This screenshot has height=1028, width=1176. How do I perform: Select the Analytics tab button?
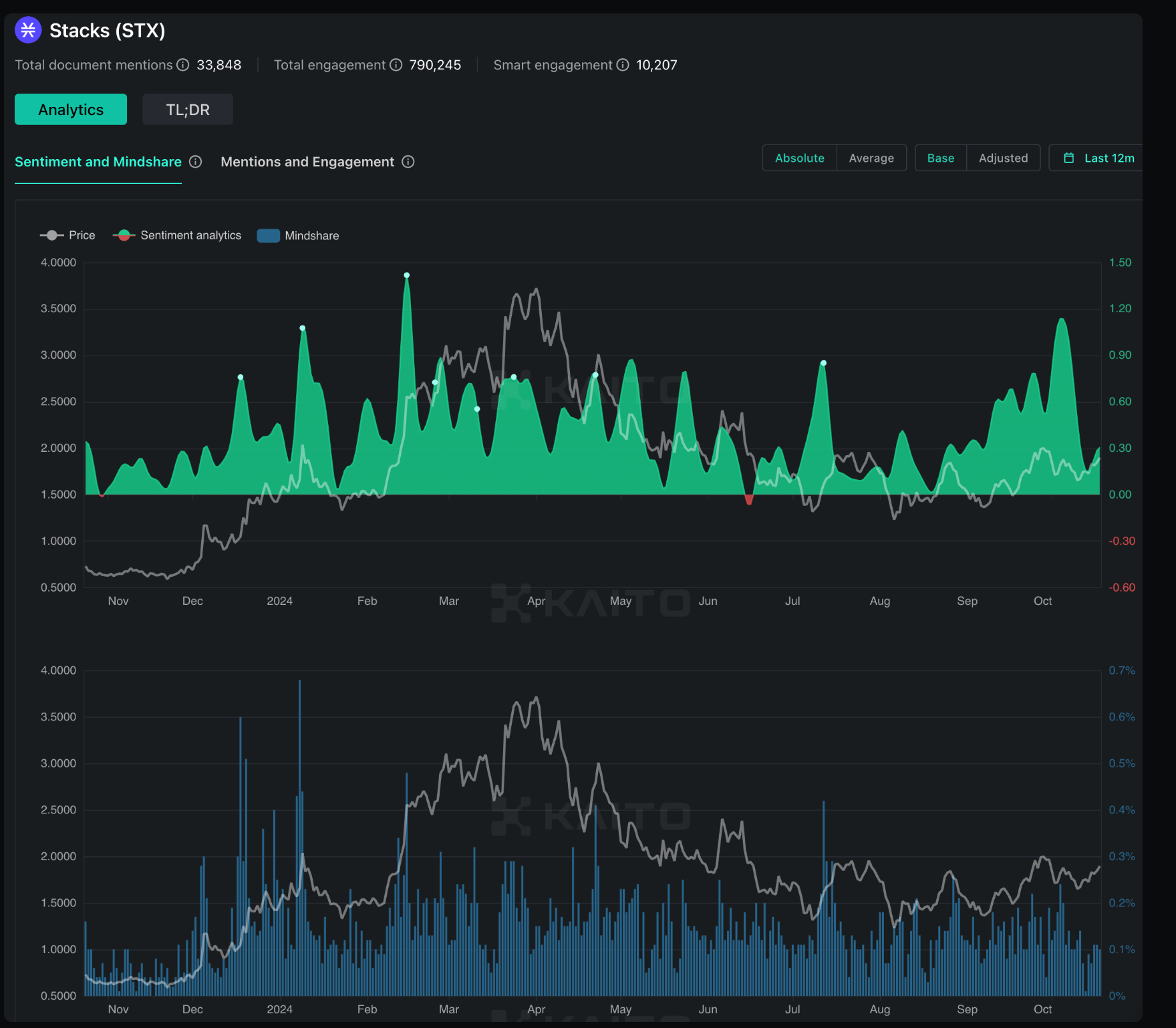coord(71,109)
